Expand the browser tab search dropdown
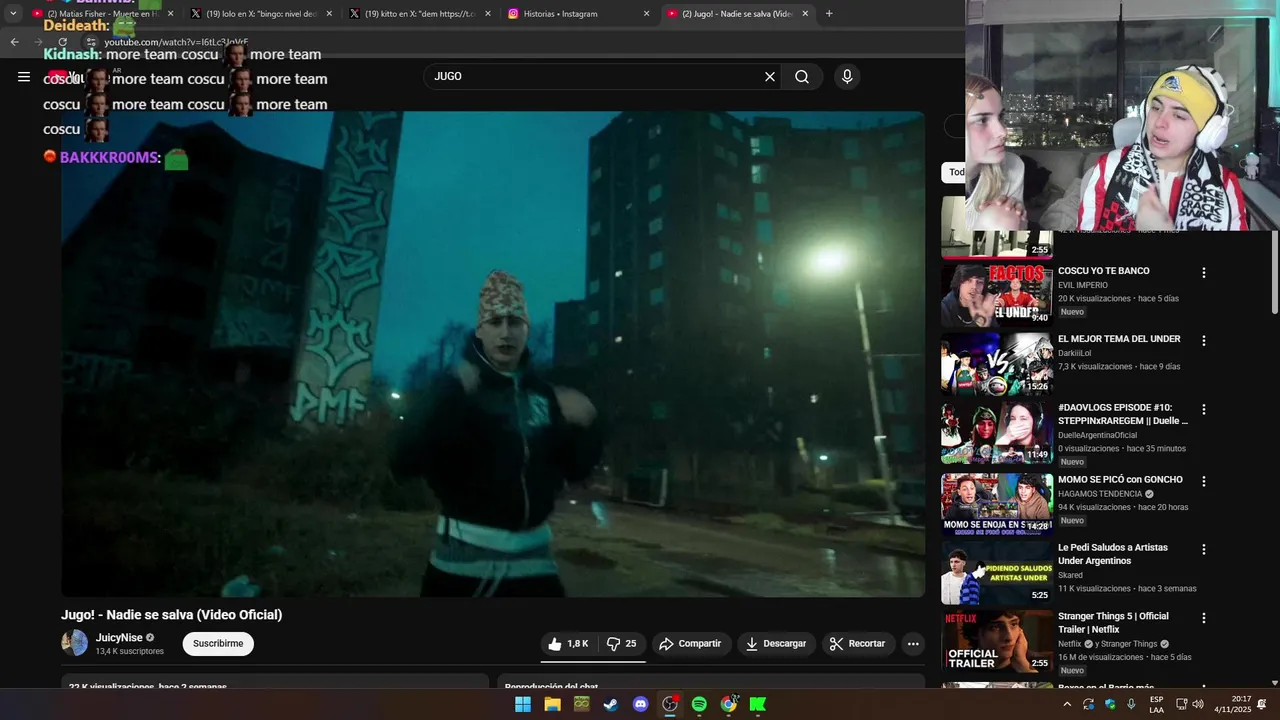Image resolution: width=1280 pixels, height=720 pixels. click(x=13, y=14)
